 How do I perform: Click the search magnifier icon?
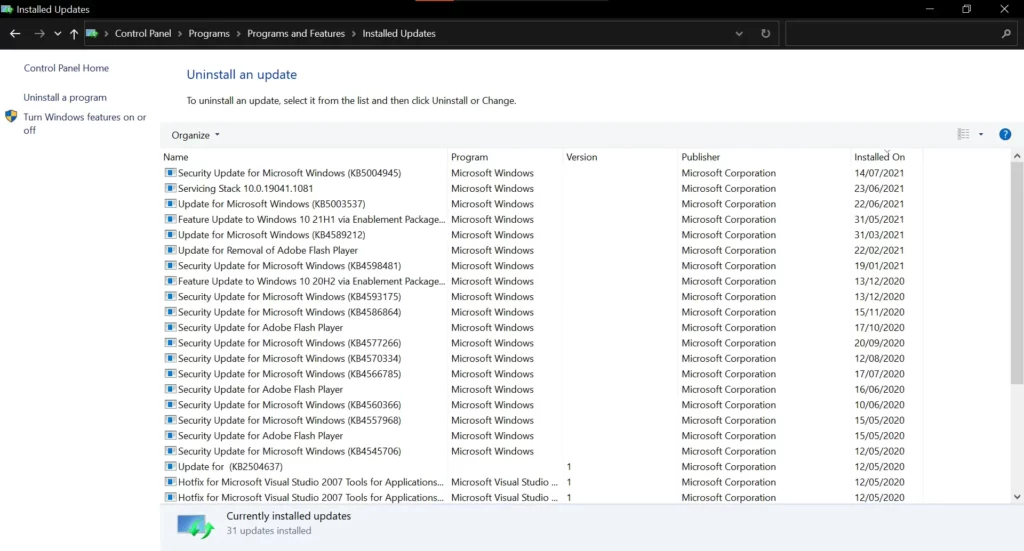[x=1006, y=33]
